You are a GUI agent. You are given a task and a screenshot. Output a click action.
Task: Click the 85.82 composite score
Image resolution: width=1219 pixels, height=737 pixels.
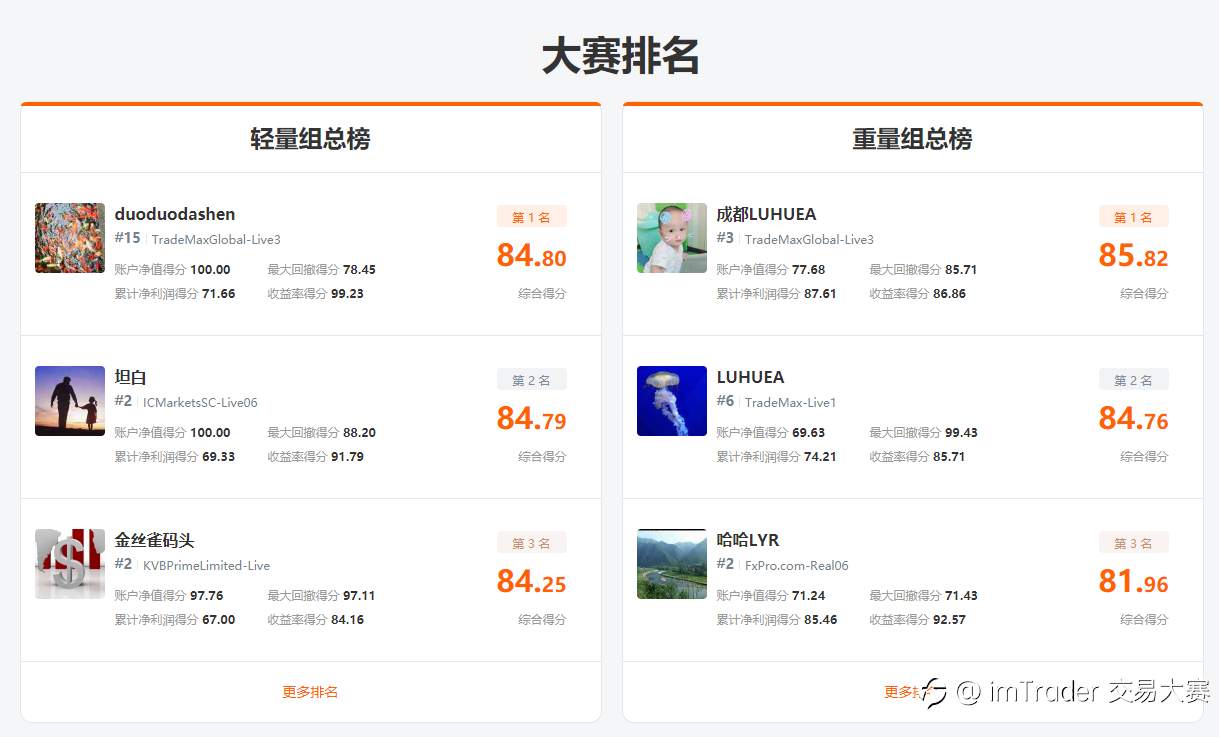(x=1134, y=256)
